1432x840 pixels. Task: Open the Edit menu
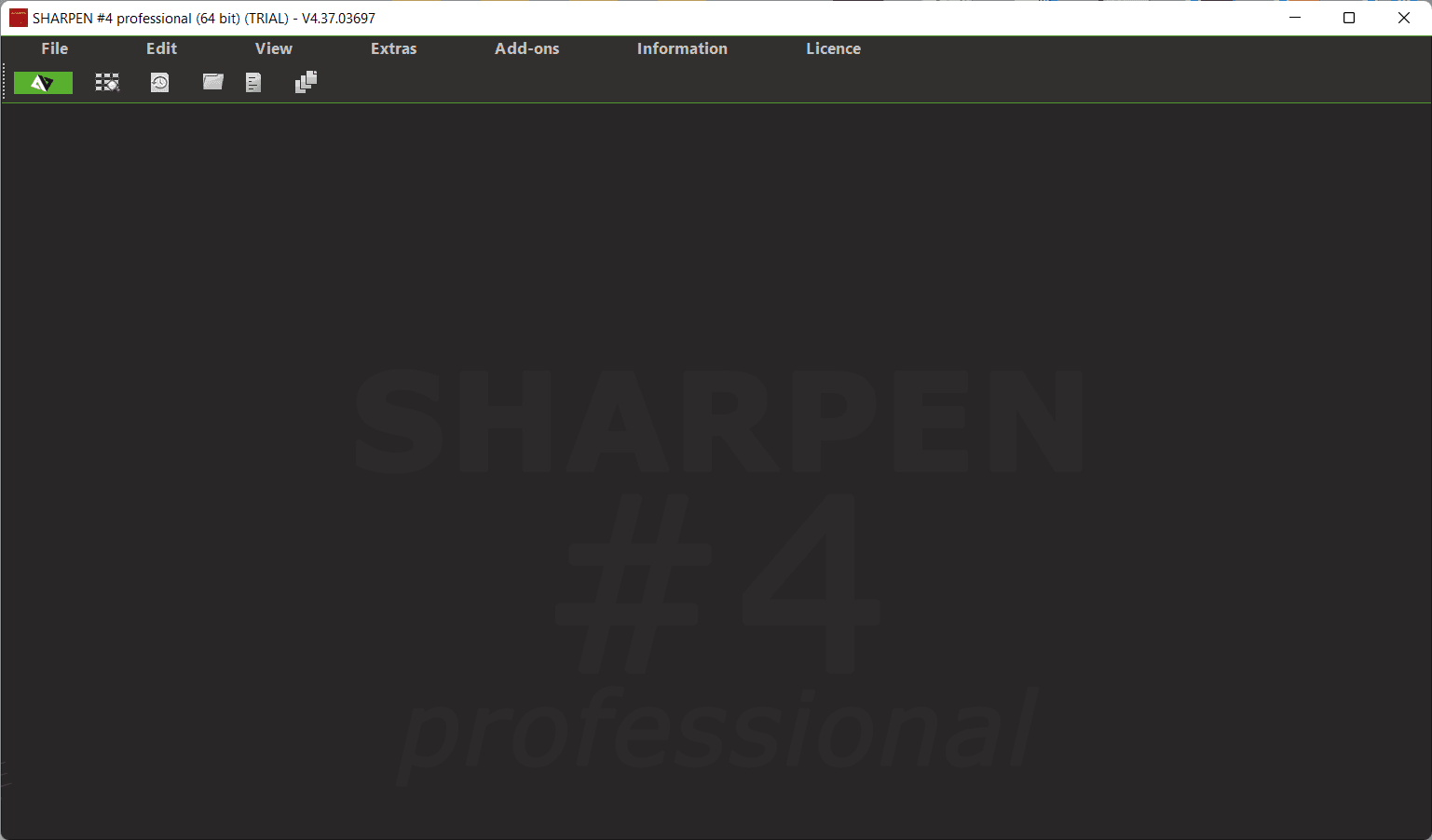161,48
